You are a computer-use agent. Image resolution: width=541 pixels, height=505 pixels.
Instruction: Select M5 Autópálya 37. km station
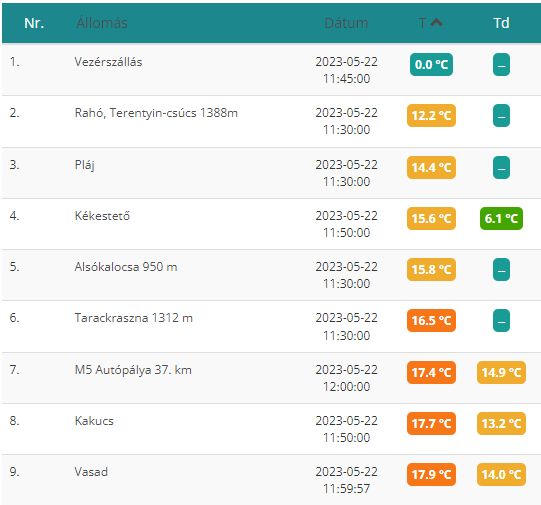coord(133,370)
